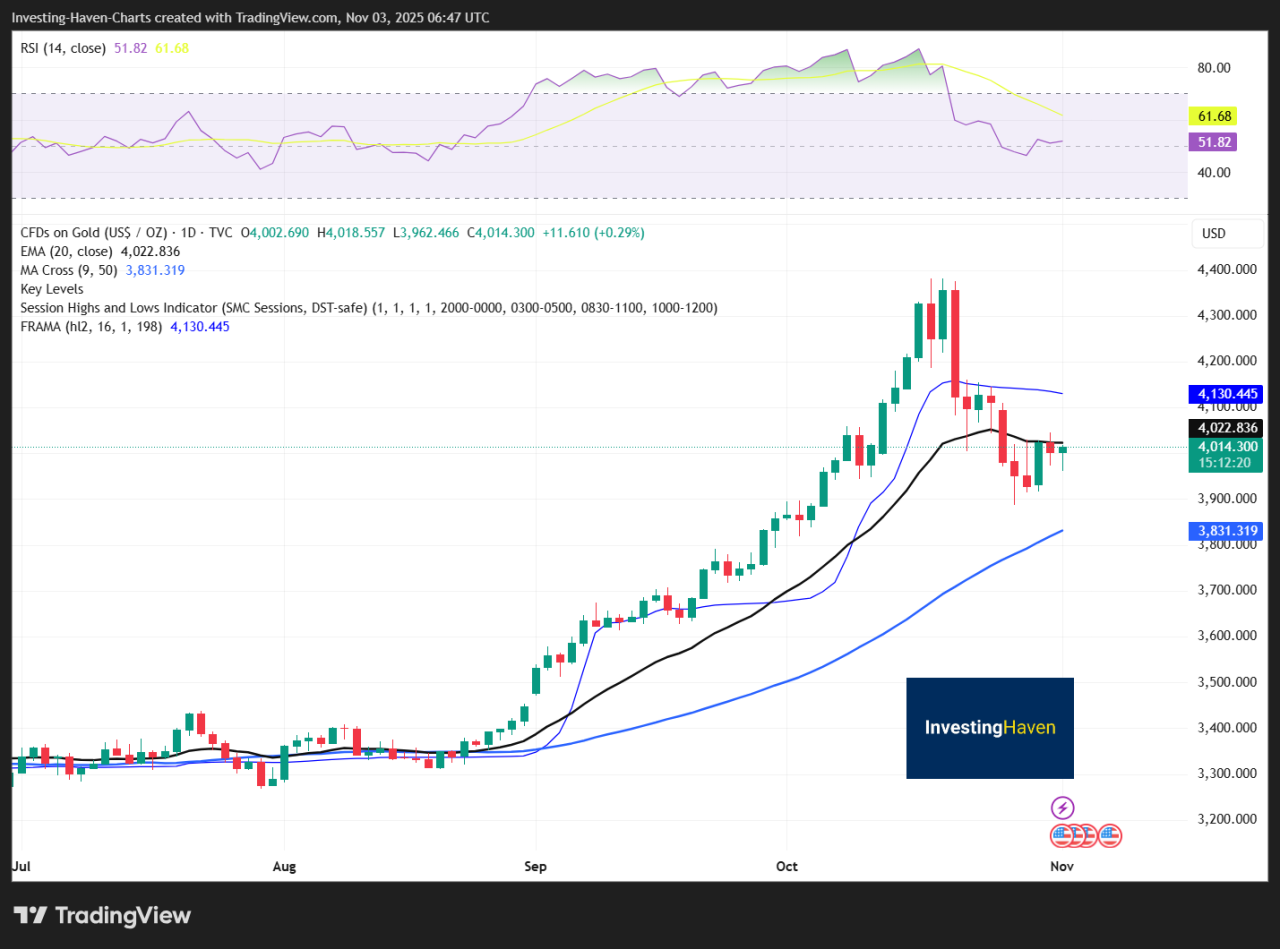Select the rightmost standalone US flag event icon
The width and height of the screenshot is (1280, 949).
1108,835
